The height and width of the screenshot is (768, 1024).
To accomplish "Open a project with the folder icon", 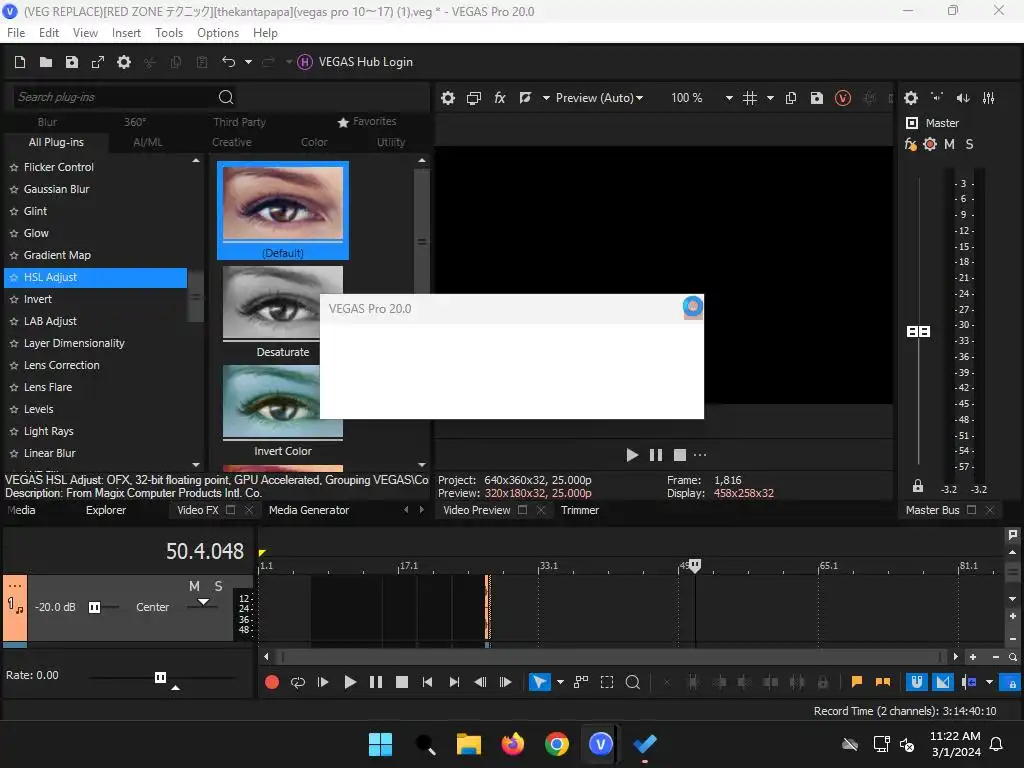I will pos(46,62).
